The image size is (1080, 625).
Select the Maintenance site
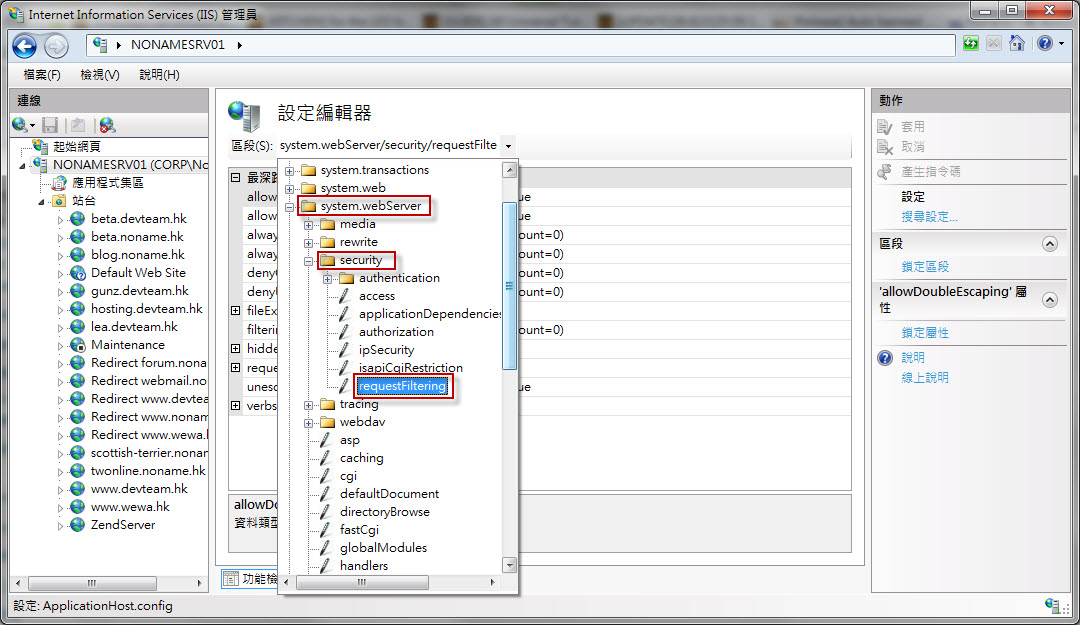[x=127, y=345]
